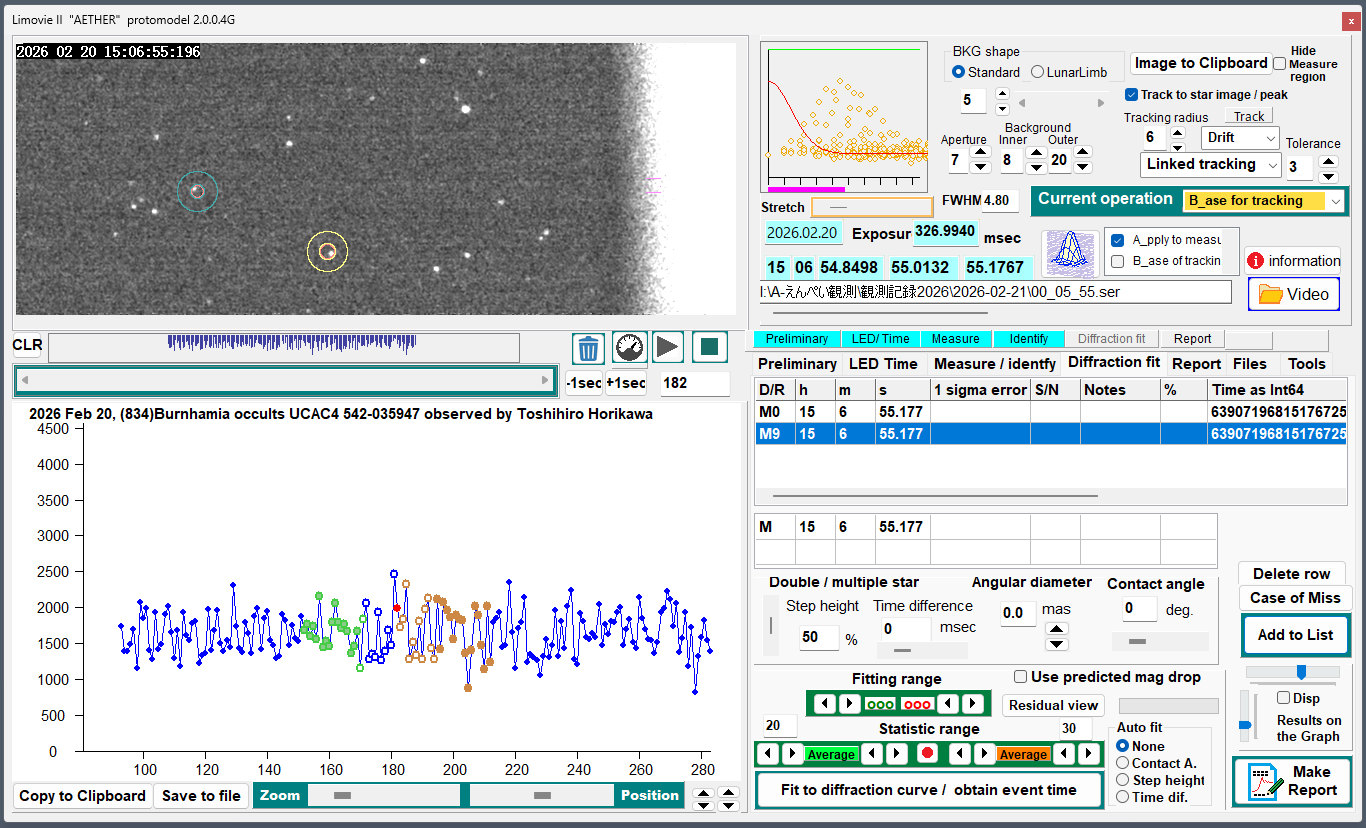Image resolution: width=1366 pixels, height=828 pixels.
Task: Click the Video folder button
Action: tap(1293, 294)
